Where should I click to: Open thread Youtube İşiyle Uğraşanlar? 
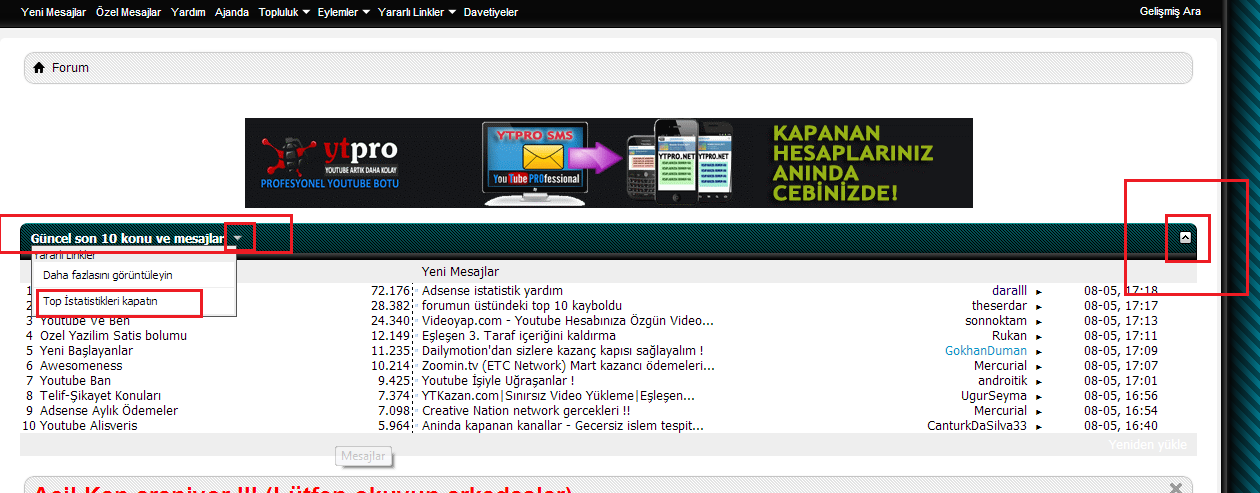[498, 381]
